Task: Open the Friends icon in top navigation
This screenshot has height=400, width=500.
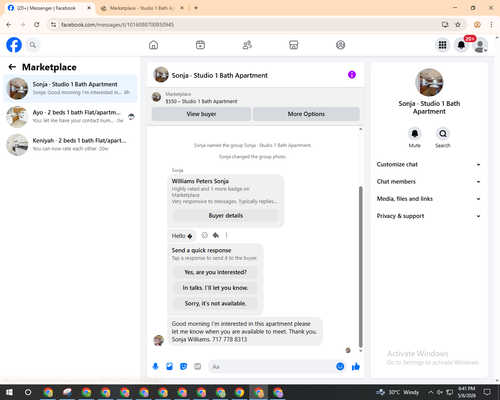Action: [247, 45]
